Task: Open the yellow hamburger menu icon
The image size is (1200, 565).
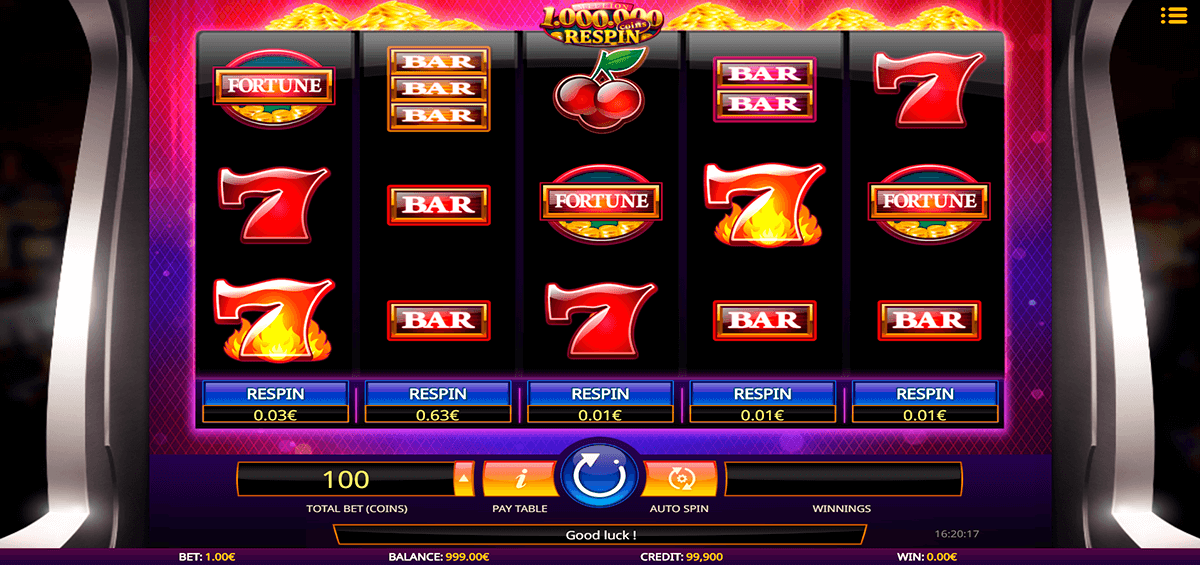Action: [1173, 15]
